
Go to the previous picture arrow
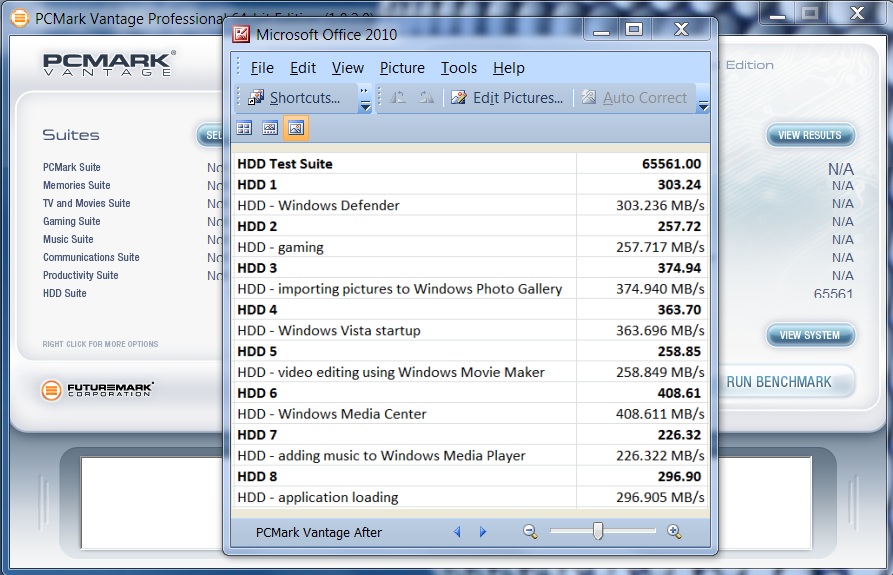(x=457, y=532)
